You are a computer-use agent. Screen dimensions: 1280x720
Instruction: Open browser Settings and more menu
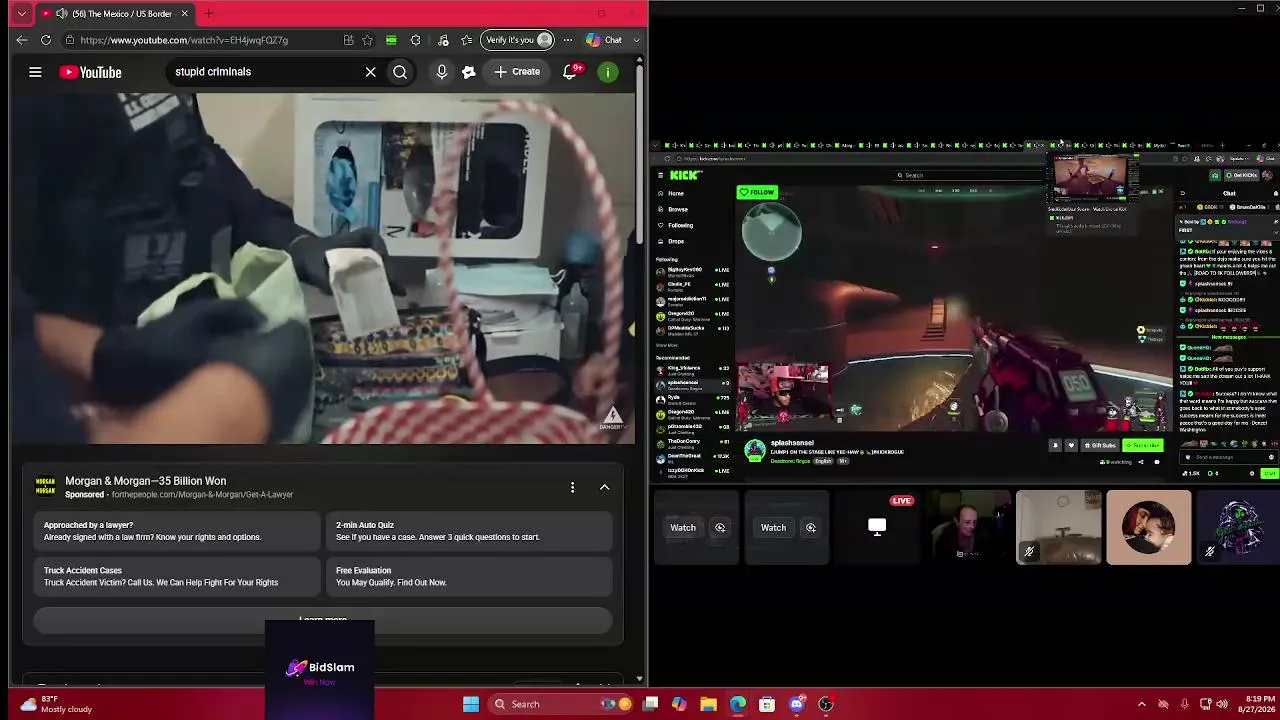(x=567, y=40)
